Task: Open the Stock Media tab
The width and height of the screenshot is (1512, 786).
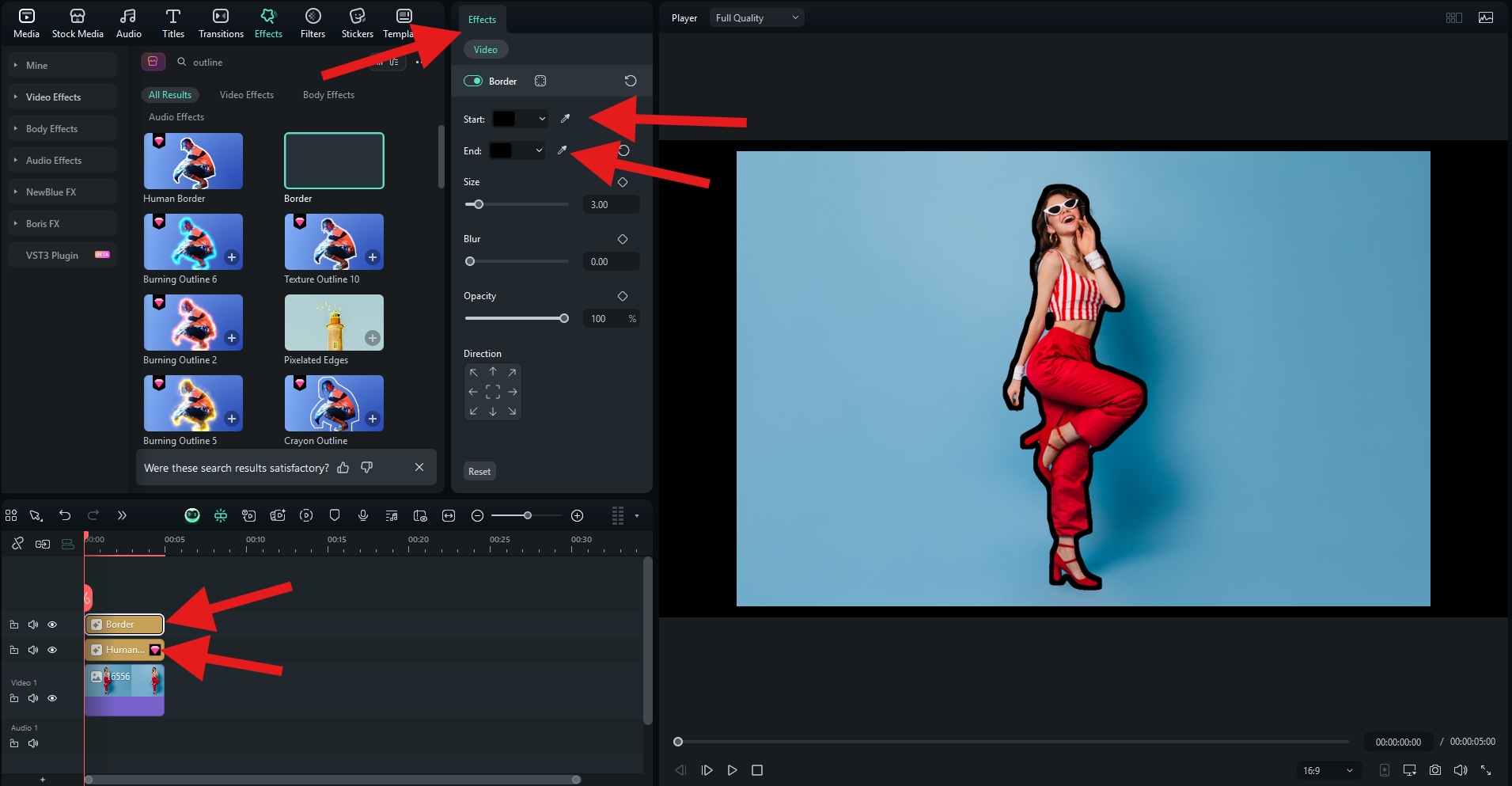Action: [78, 24]
